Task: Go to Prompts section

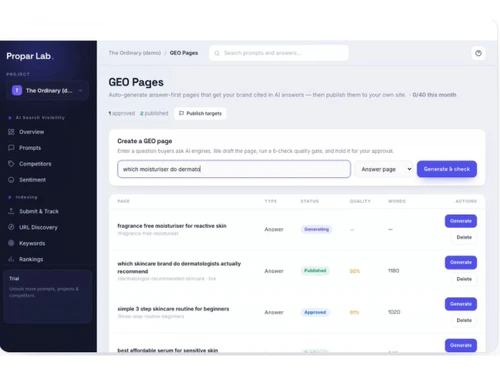Action: (30, 148)
